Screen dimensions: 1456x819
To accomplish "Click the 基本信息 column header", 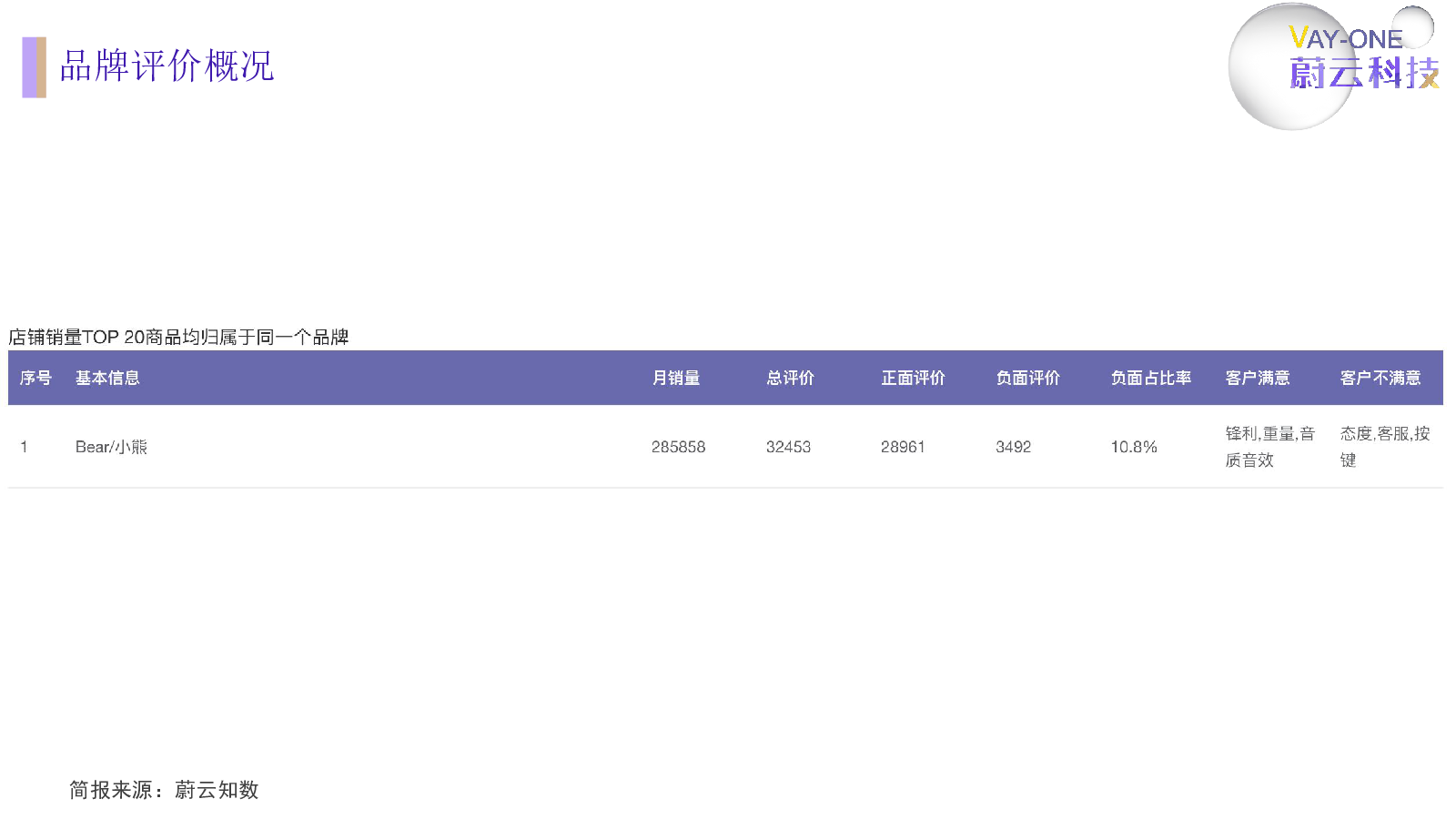I will click(x=107, y=378).
